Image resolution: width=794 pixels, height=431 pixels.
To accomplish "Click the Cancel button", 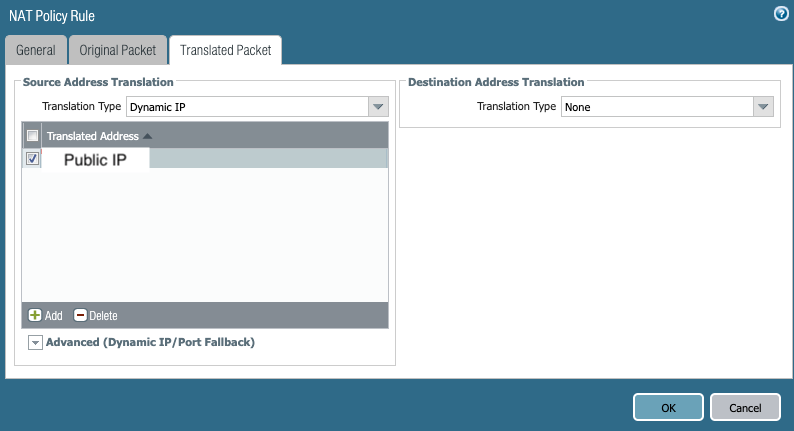I will click(745, 407).
